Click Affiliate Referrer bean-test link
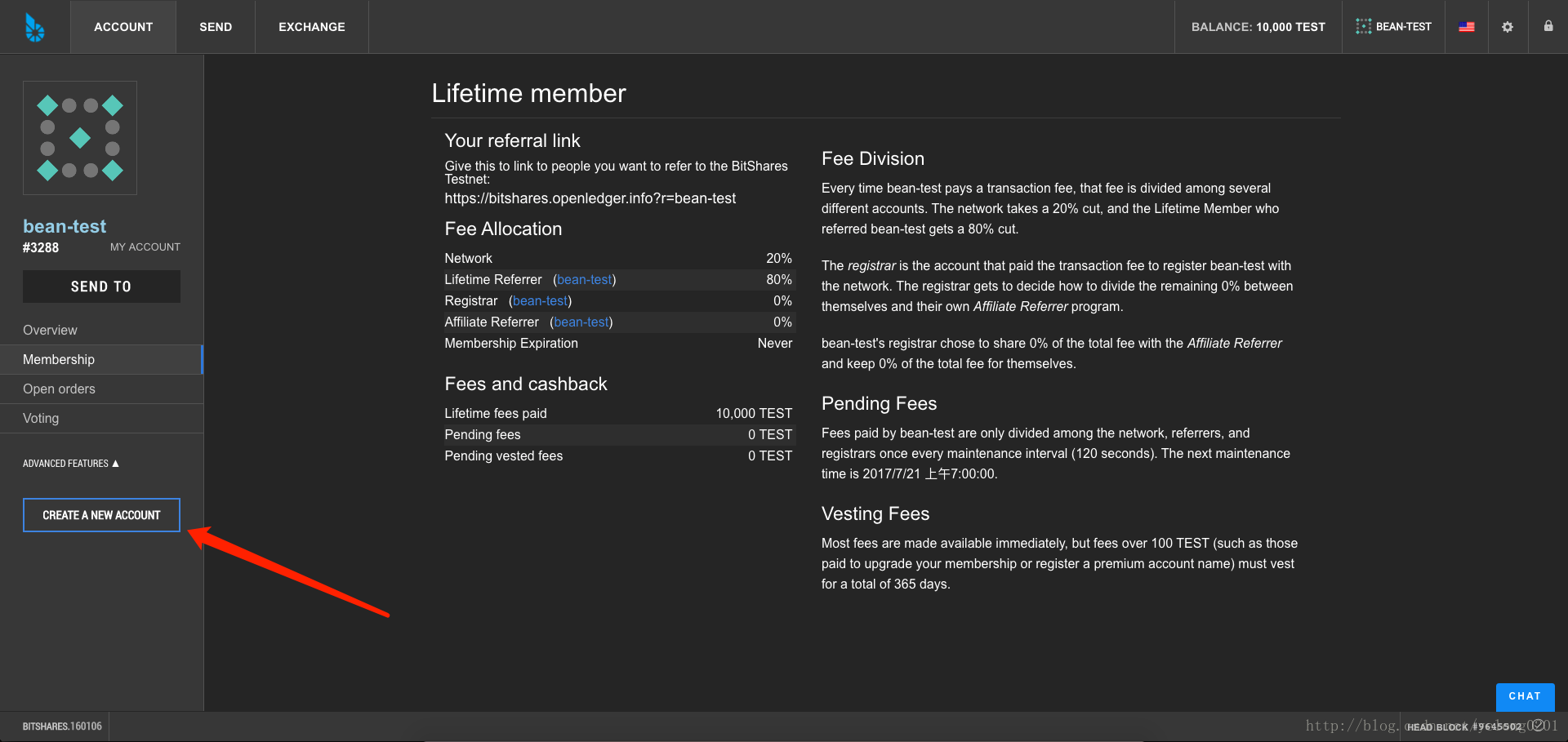The height and width of the screenshot is (742, 1568). [x=581, y=322]
